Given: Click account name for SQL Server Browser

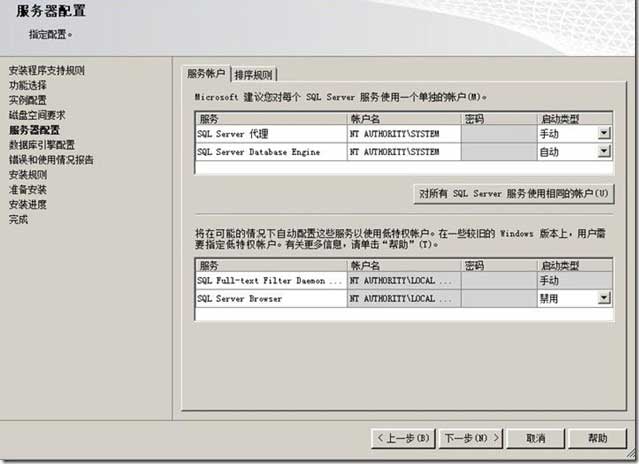Looking at the screenshot, I should pyautogui.click(x=404, y=299).
